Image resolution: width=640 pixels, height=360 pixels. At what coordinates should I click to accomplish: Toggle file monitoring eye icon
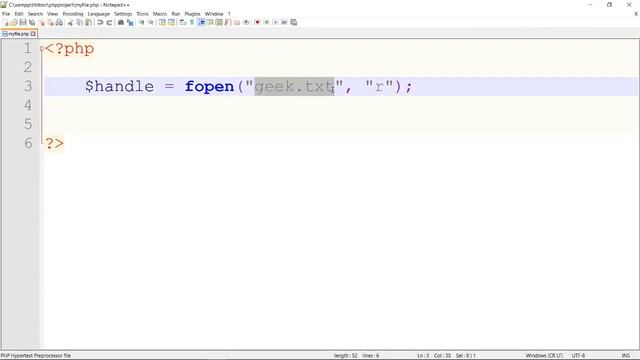pos(246,22)
